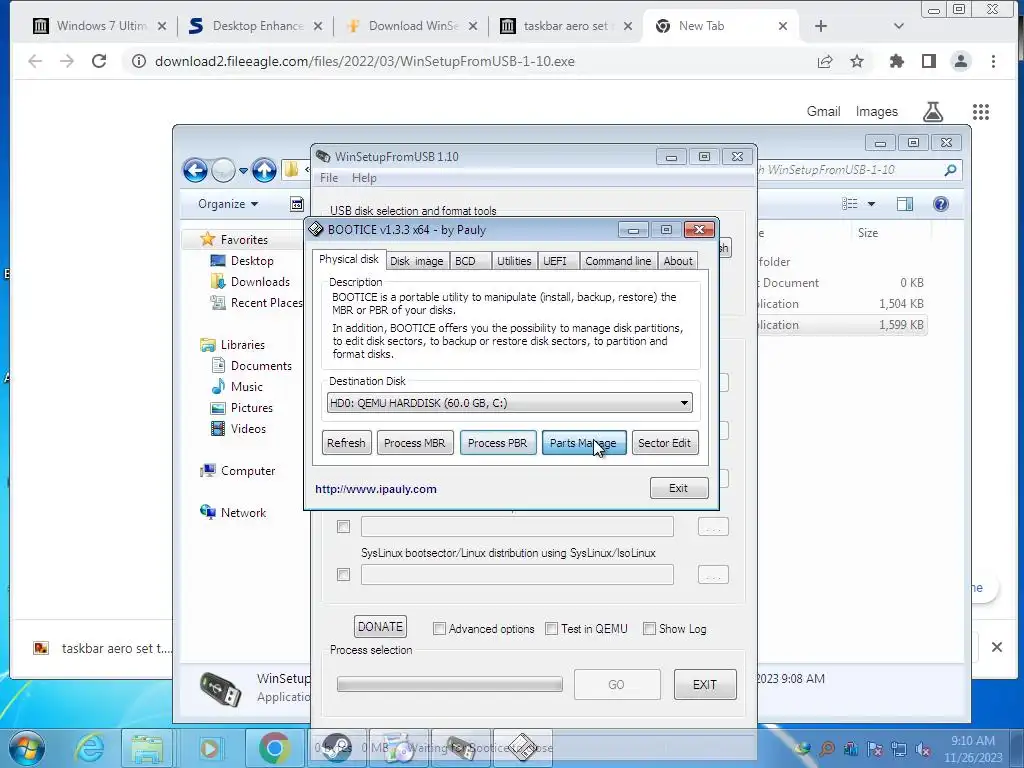Expand the Organize menu in Explorer
This screenshot has height=768, width=1024.
[228, 204]
